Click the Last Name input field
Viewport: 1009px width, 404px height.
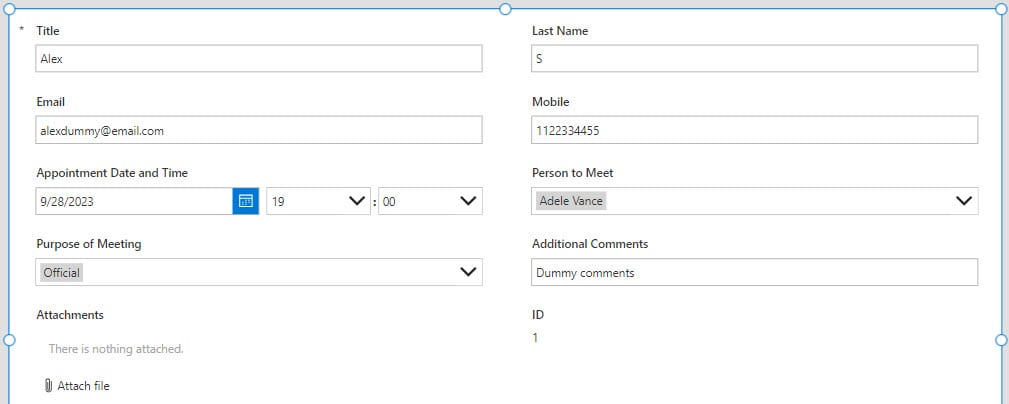pos(755,59)
